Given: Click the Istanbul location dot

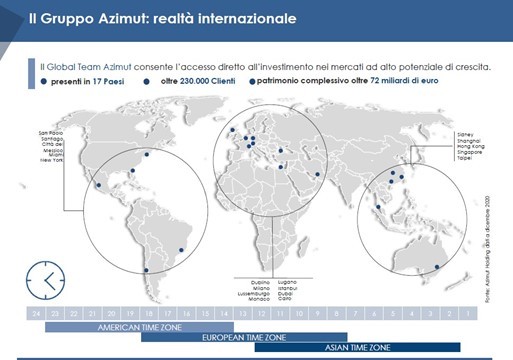Looking at the screenshot, I should click(x=281, y=151).
